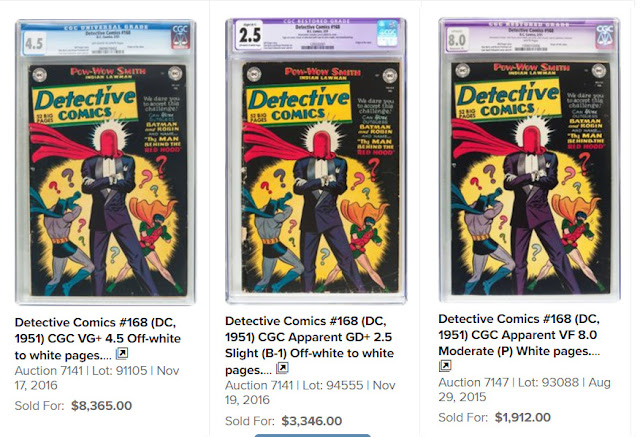Image resolution: width=640 pixels, height=437 pixels.
Task: Click Auction 7141 Lot 94555 details text
Action: pyautogui.click(x=310, y=392)
